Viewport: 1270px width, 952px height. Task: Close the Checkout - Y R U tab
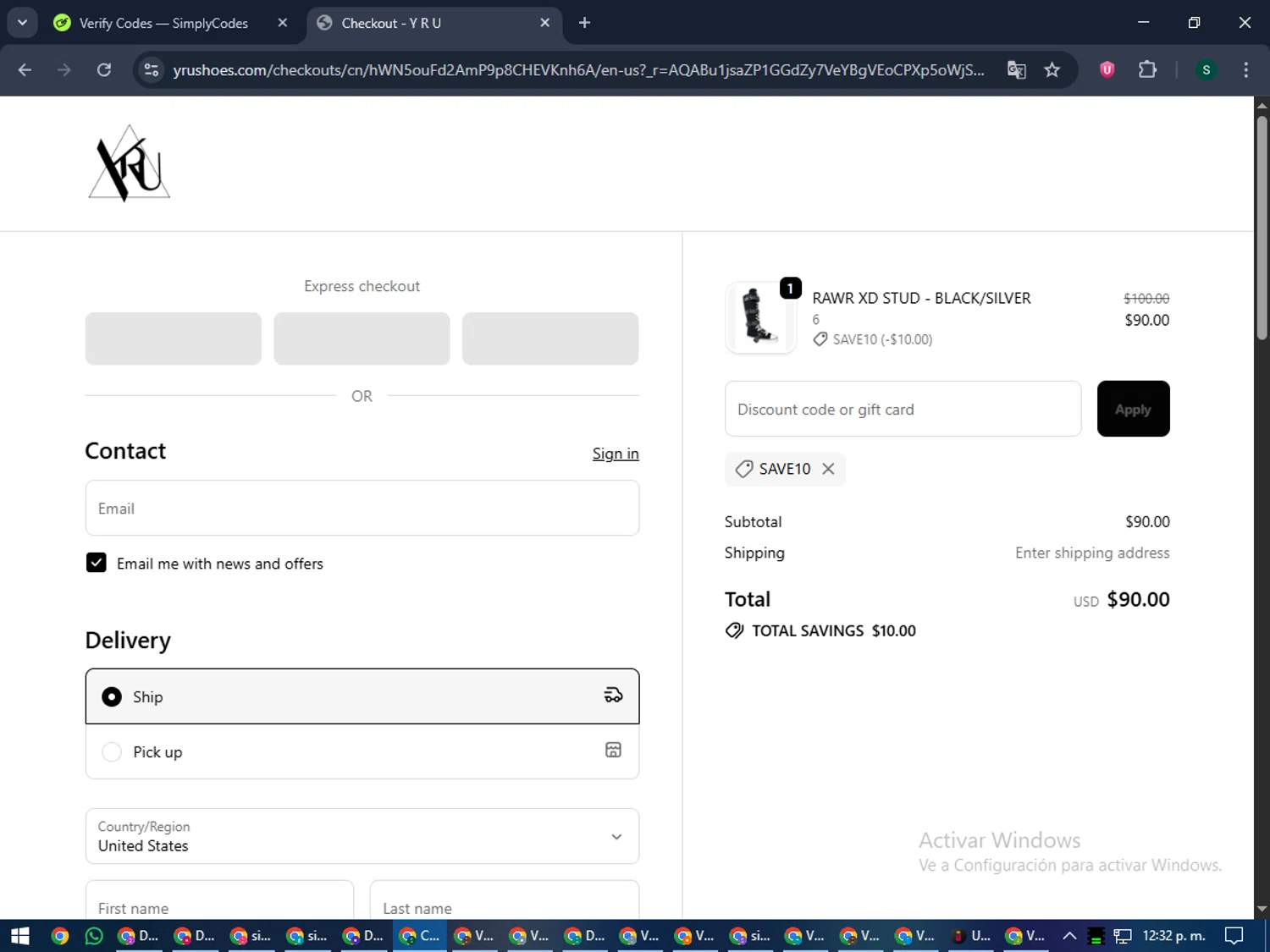(545, 23)
